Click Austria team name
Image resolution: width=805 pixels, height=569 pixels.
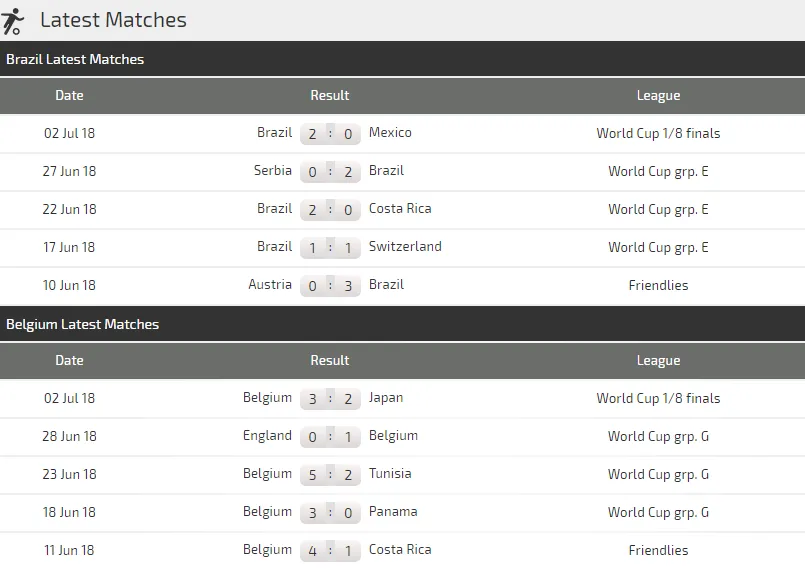pos(270,285)
